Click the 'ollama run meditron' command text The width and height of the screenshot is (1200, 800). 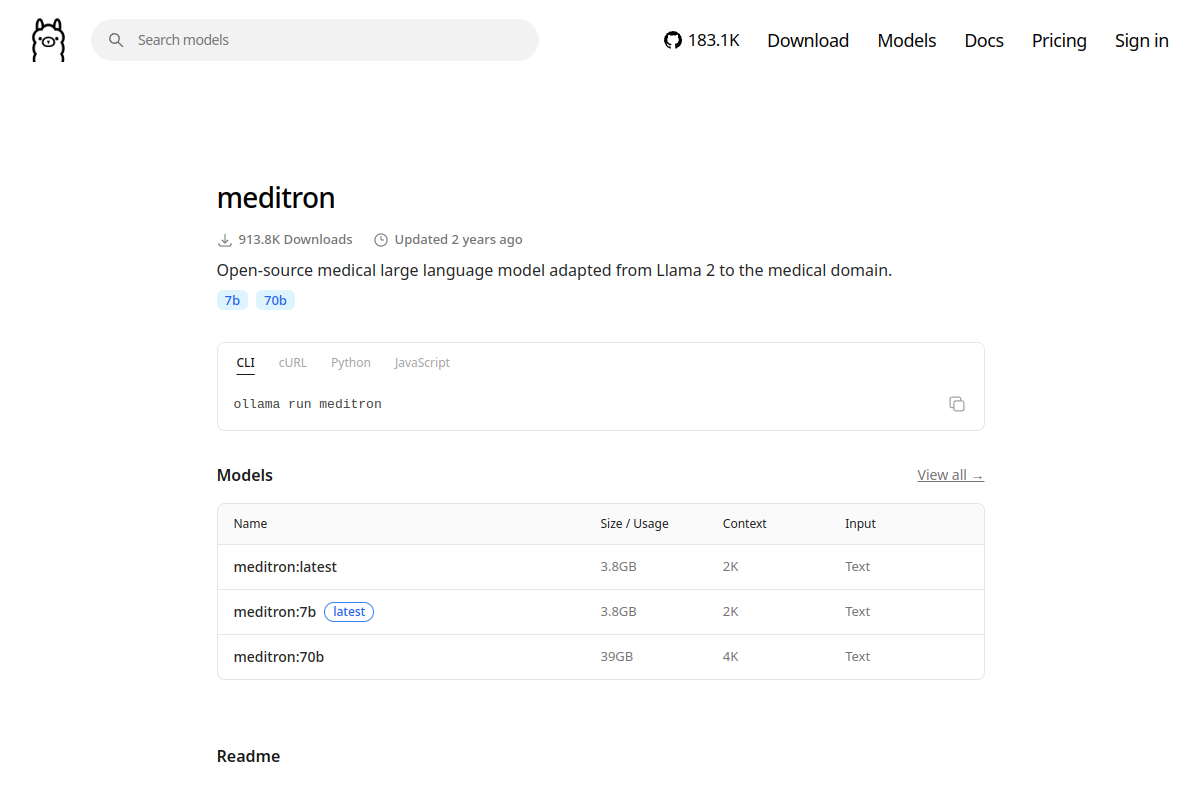[x=308, y=404]
